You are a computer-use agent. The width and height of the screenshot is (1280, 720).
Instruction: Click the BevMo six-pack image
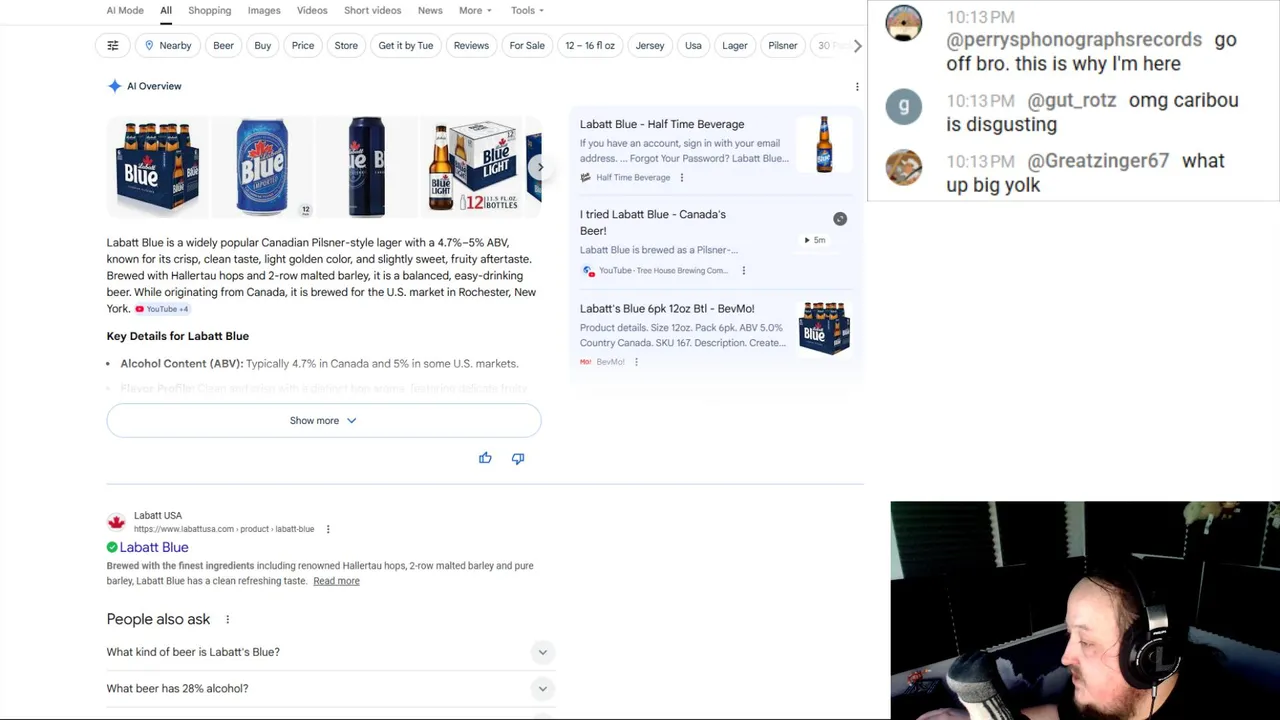pyautogui.click(x=824, y=329)
